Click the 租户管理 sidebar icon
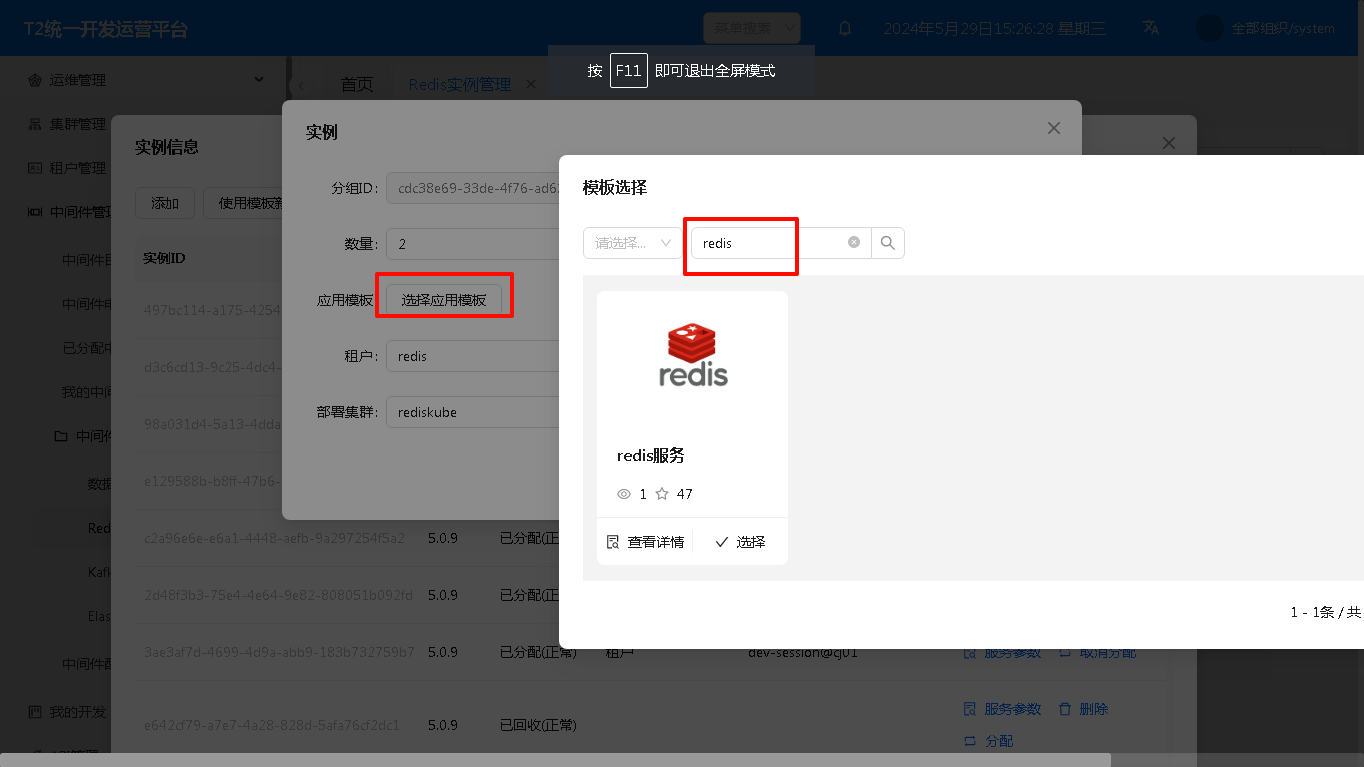The width and height of the screenshot is (1364, 767). click(x=35, y=168)
